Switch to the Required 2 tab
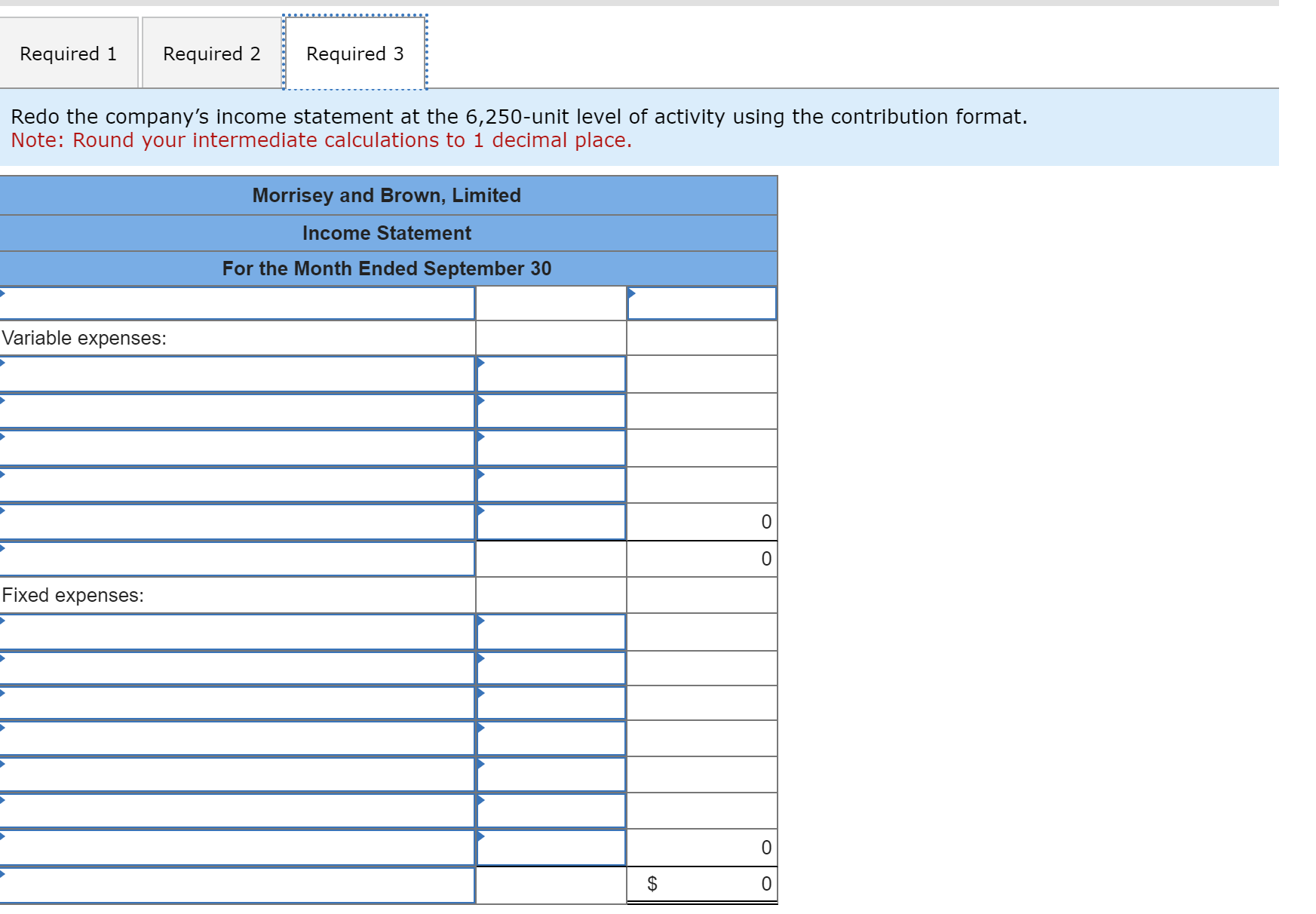The height and width of the screenshot is (914, 1316). point(212,54)
